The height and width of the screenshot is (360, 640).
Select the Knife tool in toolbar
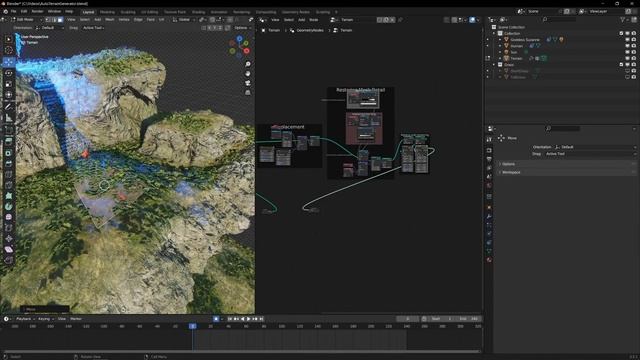(x=9, y=184)
